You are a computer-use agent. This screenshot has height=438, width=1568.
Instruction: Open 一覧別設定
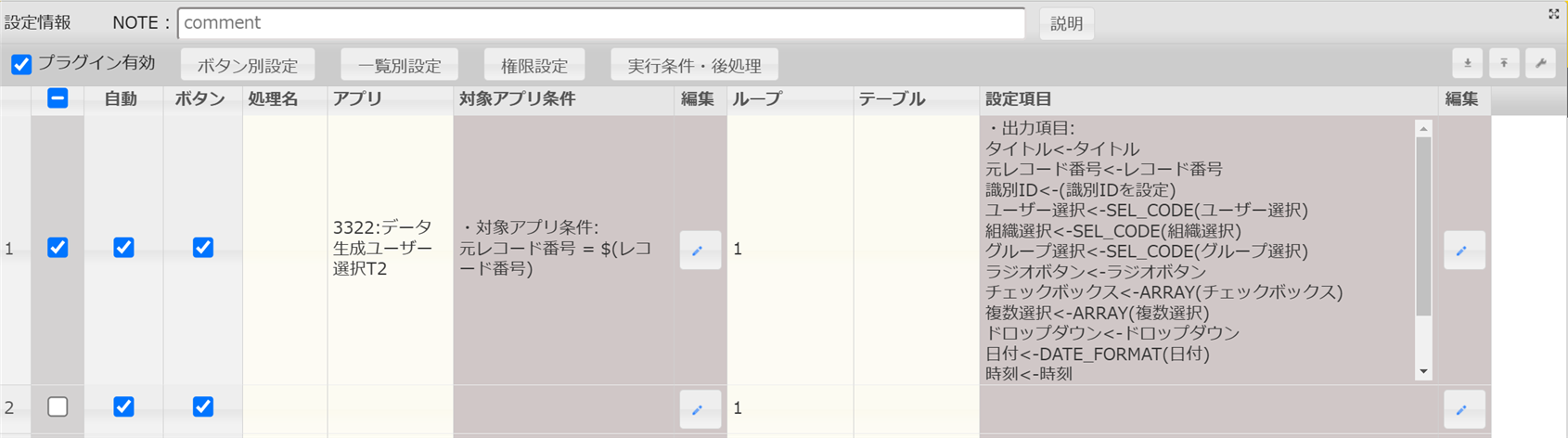pos(400,65)
